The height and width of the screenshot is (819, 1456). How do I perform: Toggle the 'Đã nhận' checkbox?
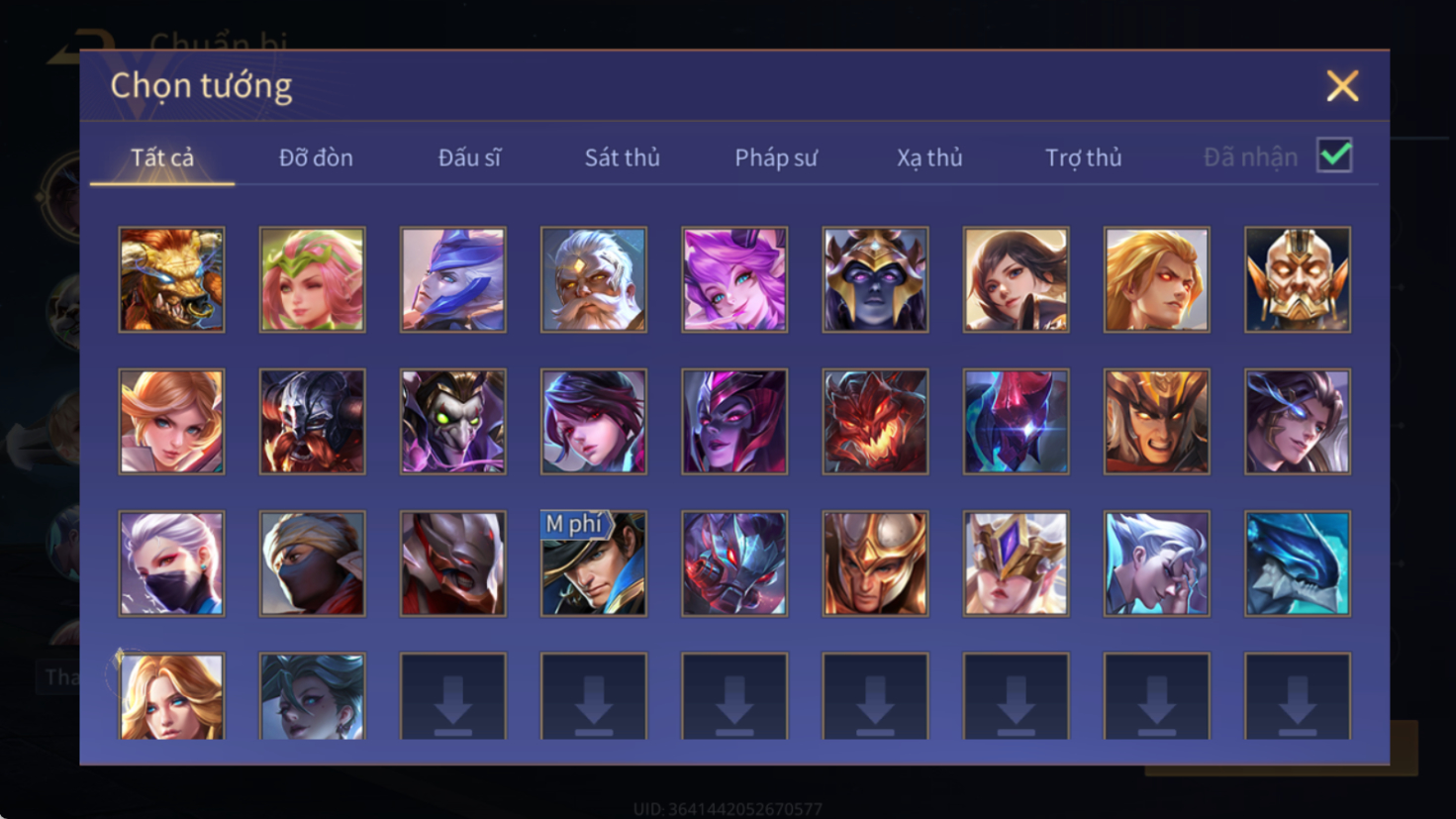click(1334, 155)
